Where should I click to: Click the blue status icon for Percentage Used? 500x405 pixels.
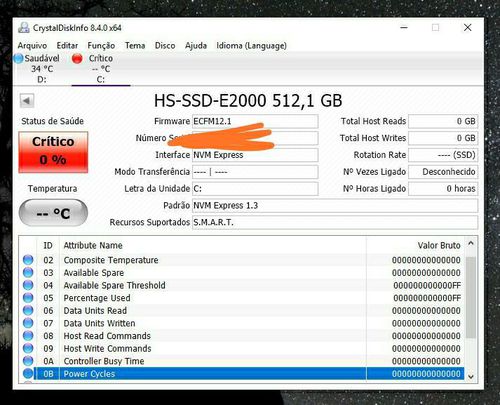pos(28,298)
